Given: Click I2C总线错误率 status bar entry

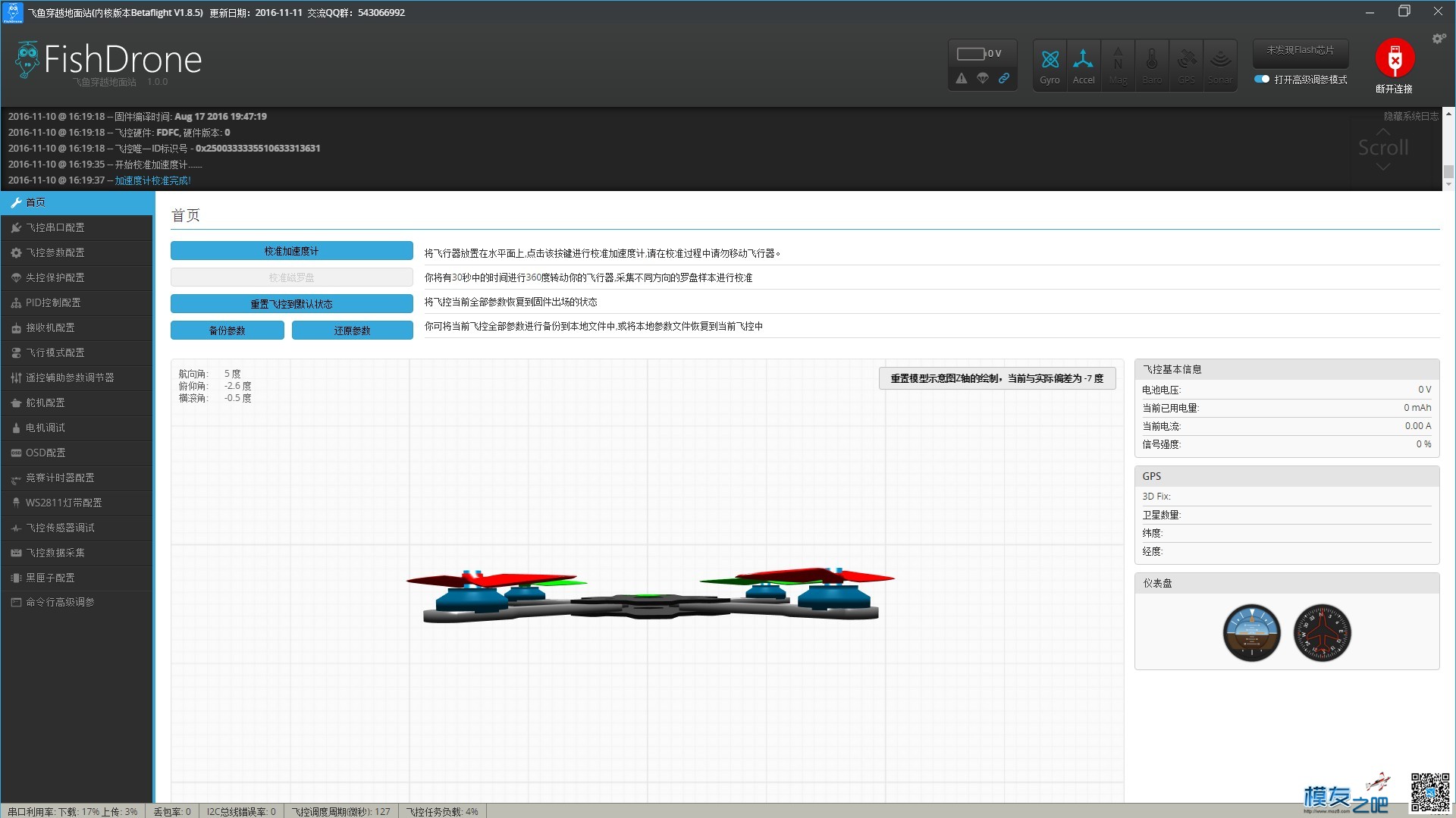Looking at the screenshot, I should tap(241, 811).
